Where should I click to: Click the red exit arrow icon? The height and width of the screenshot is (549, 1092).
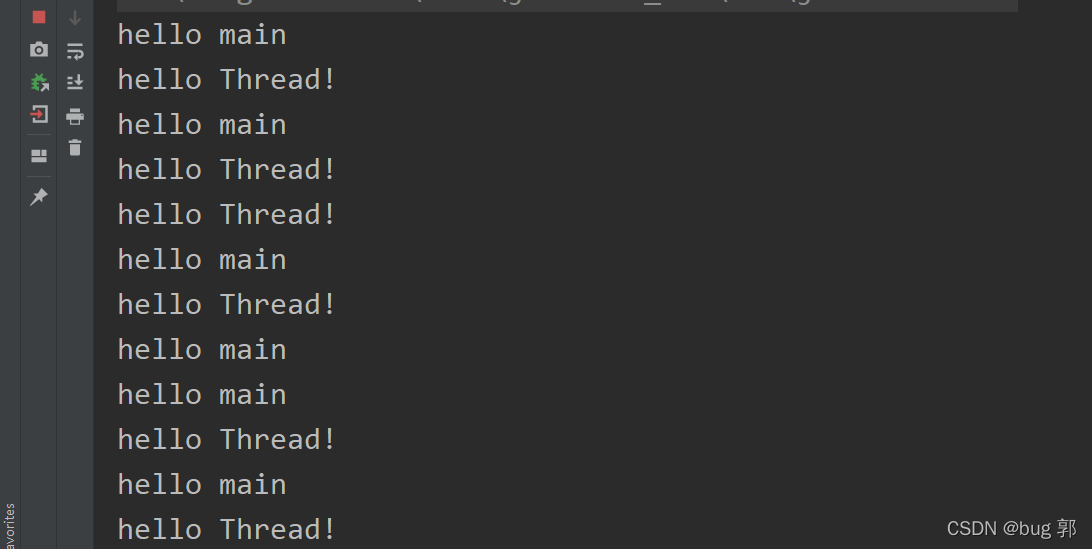pos(39,114)
